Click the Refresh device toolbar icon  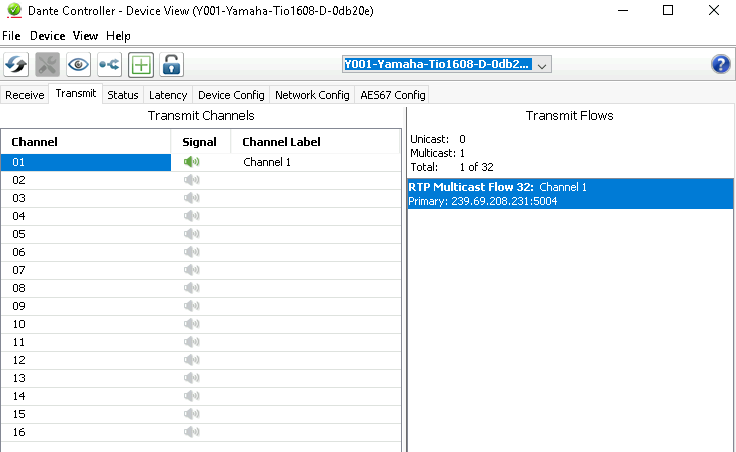(x=16, y=64)
